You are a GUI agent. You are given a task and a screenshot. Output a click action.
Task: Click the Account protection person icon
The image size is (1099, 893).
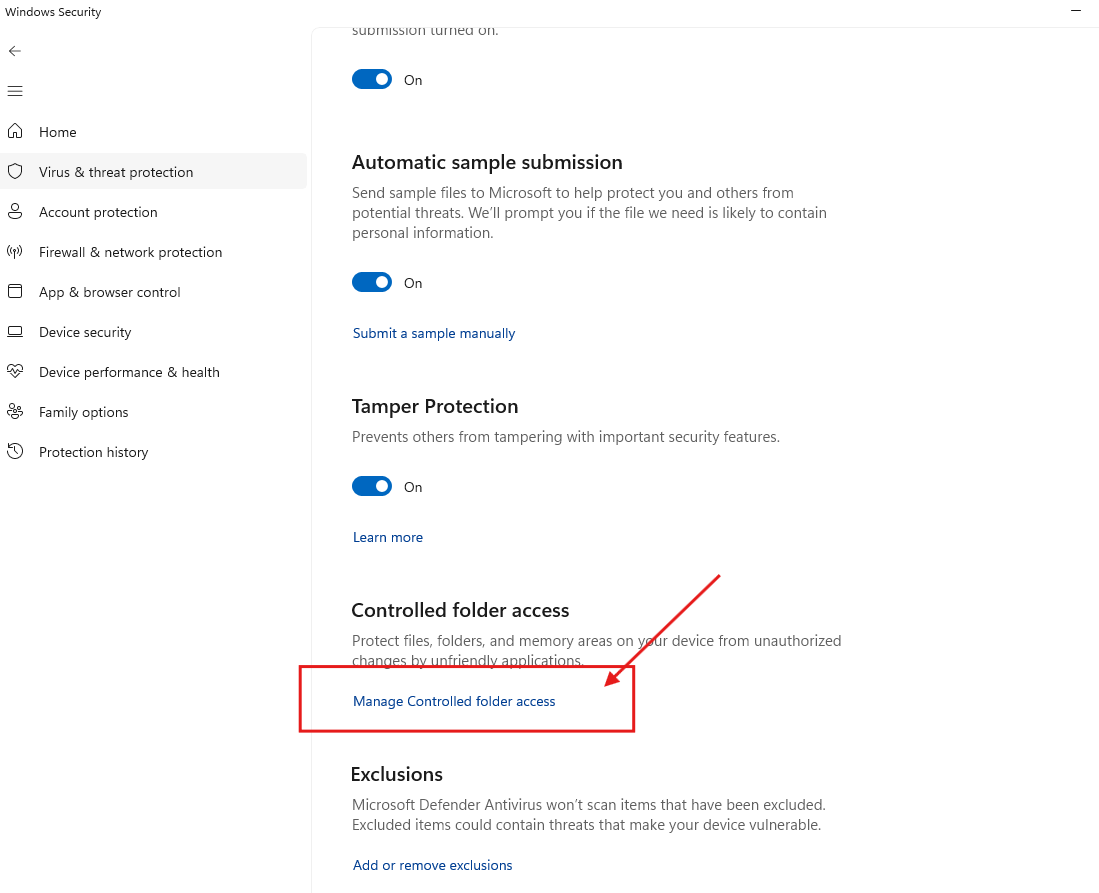coord(15,212)
